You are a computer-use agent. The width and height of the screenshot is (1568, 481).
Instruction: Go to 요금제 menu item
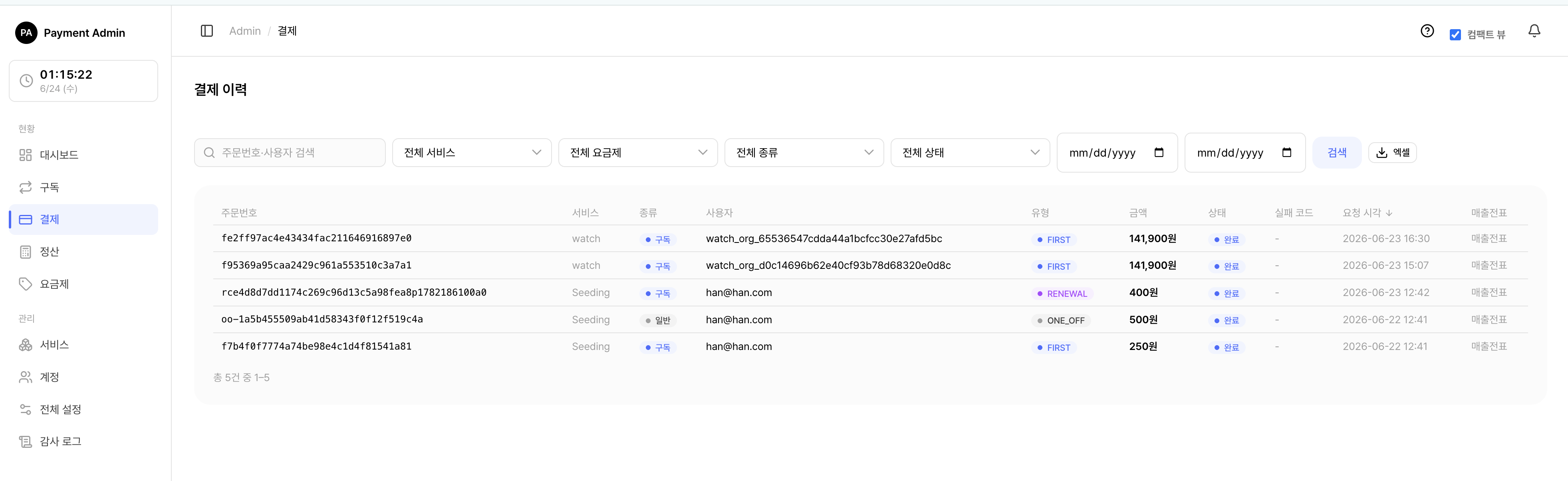click(84, 284)
